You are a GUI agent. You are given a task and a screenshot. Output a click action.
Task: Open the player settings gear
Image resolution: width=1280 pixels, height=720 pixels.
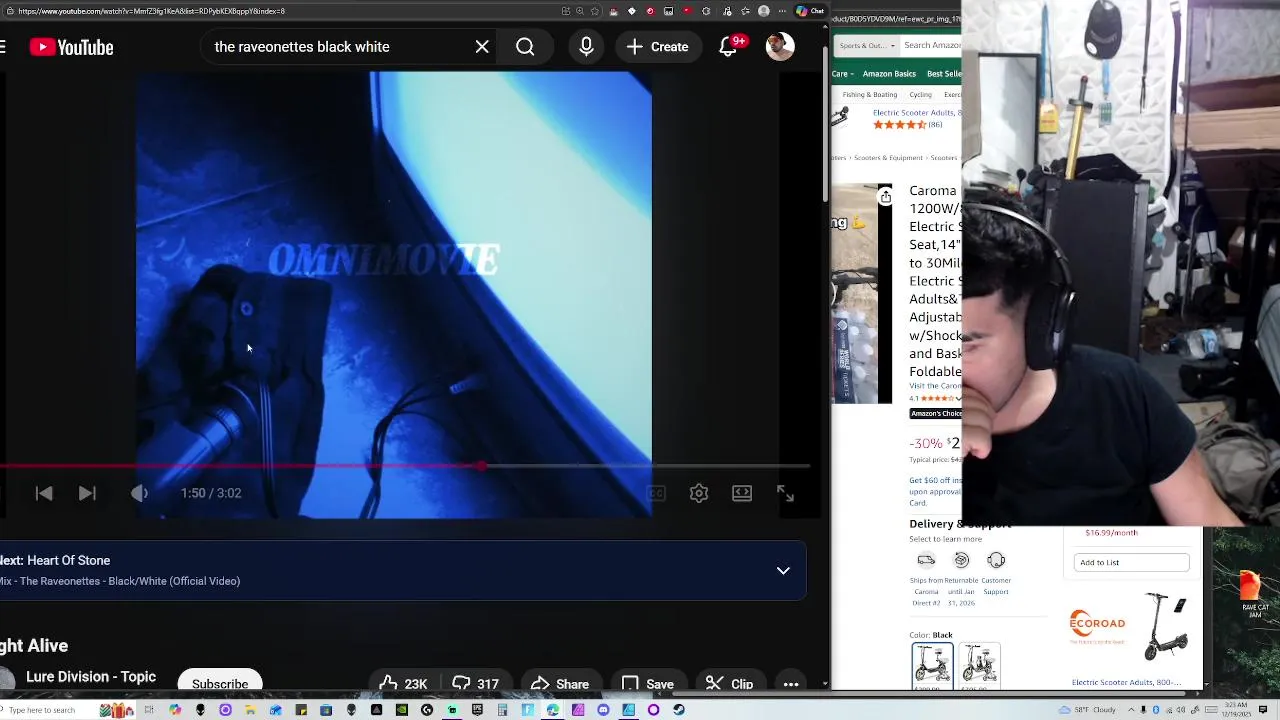point(699,493)
